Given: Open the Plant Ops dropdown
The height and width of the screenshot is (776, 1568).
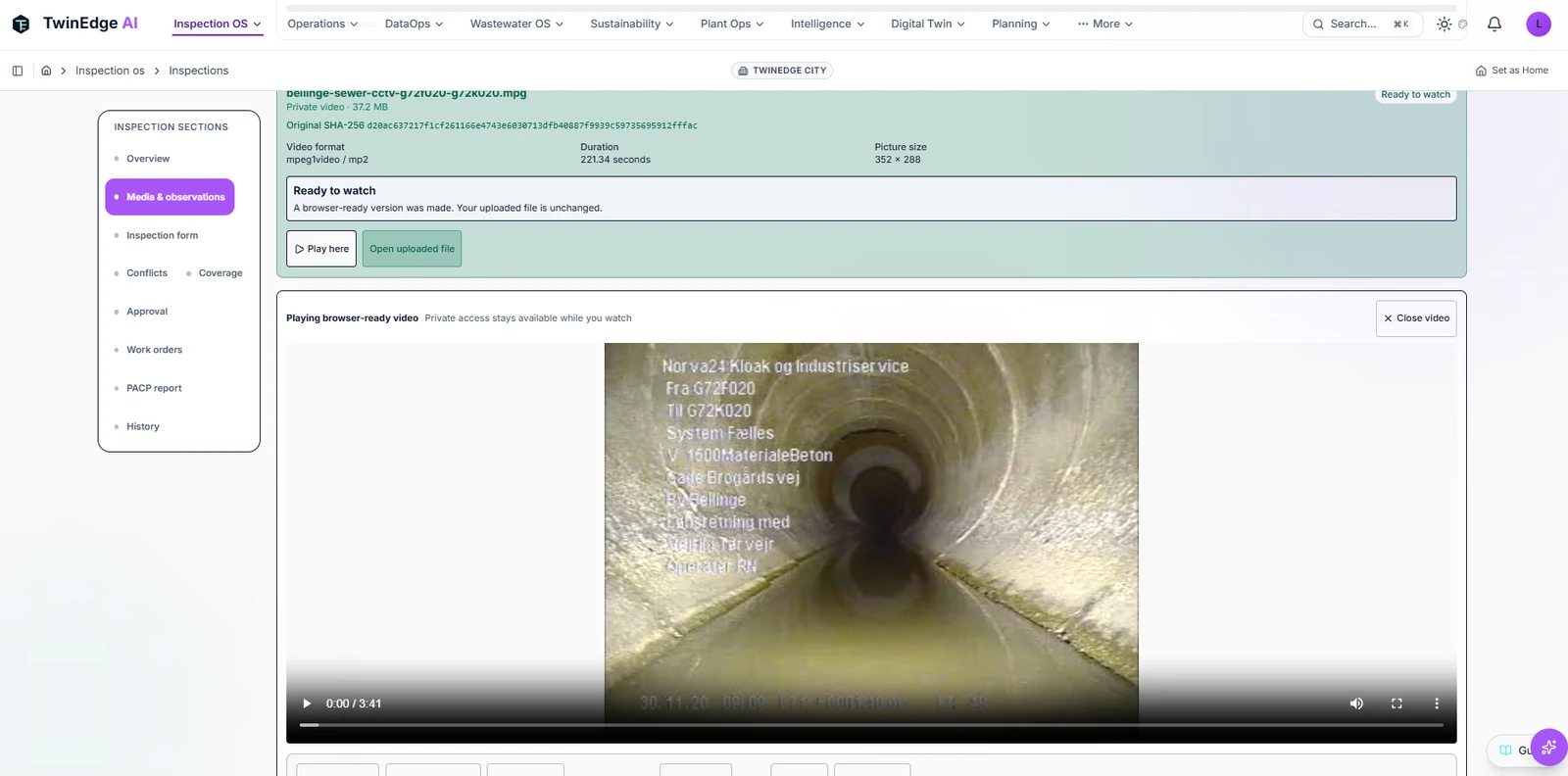Looking at the screenshot, I should [732, 24].
